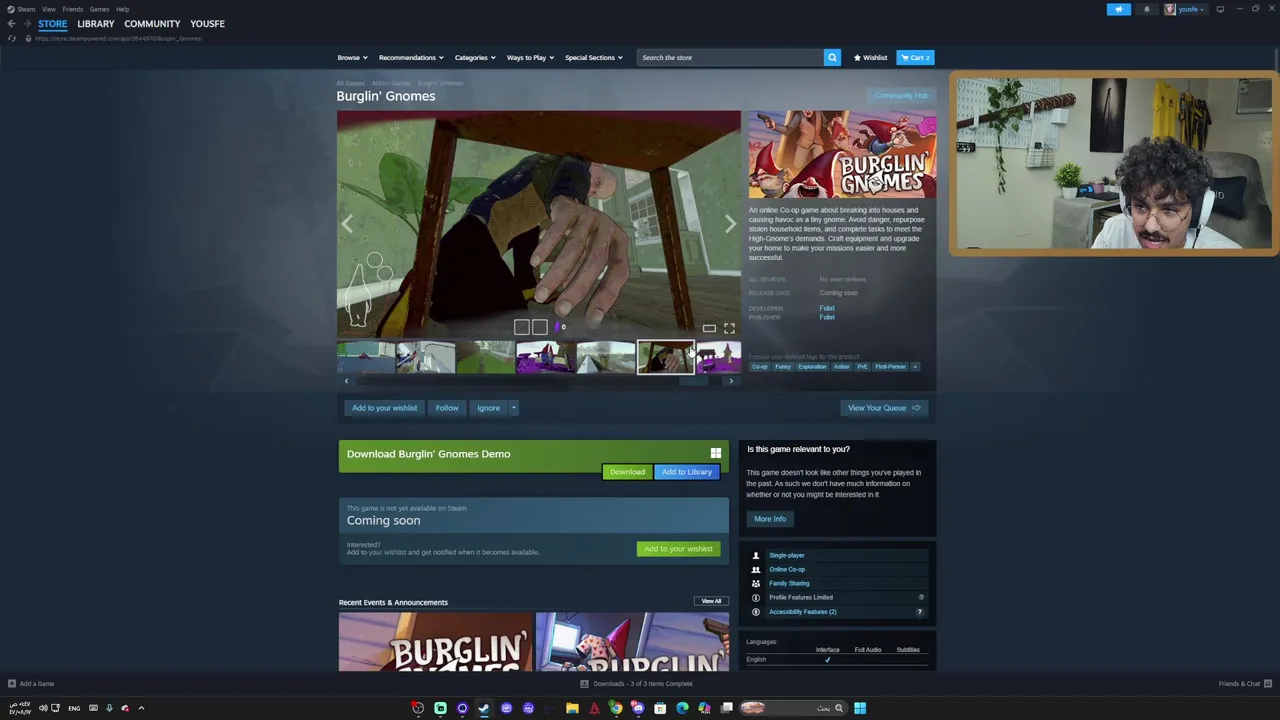The width and height of the screenshot is (1280, 720).
Task: Open Chrome from the taskbar
Action: (616, 708)
